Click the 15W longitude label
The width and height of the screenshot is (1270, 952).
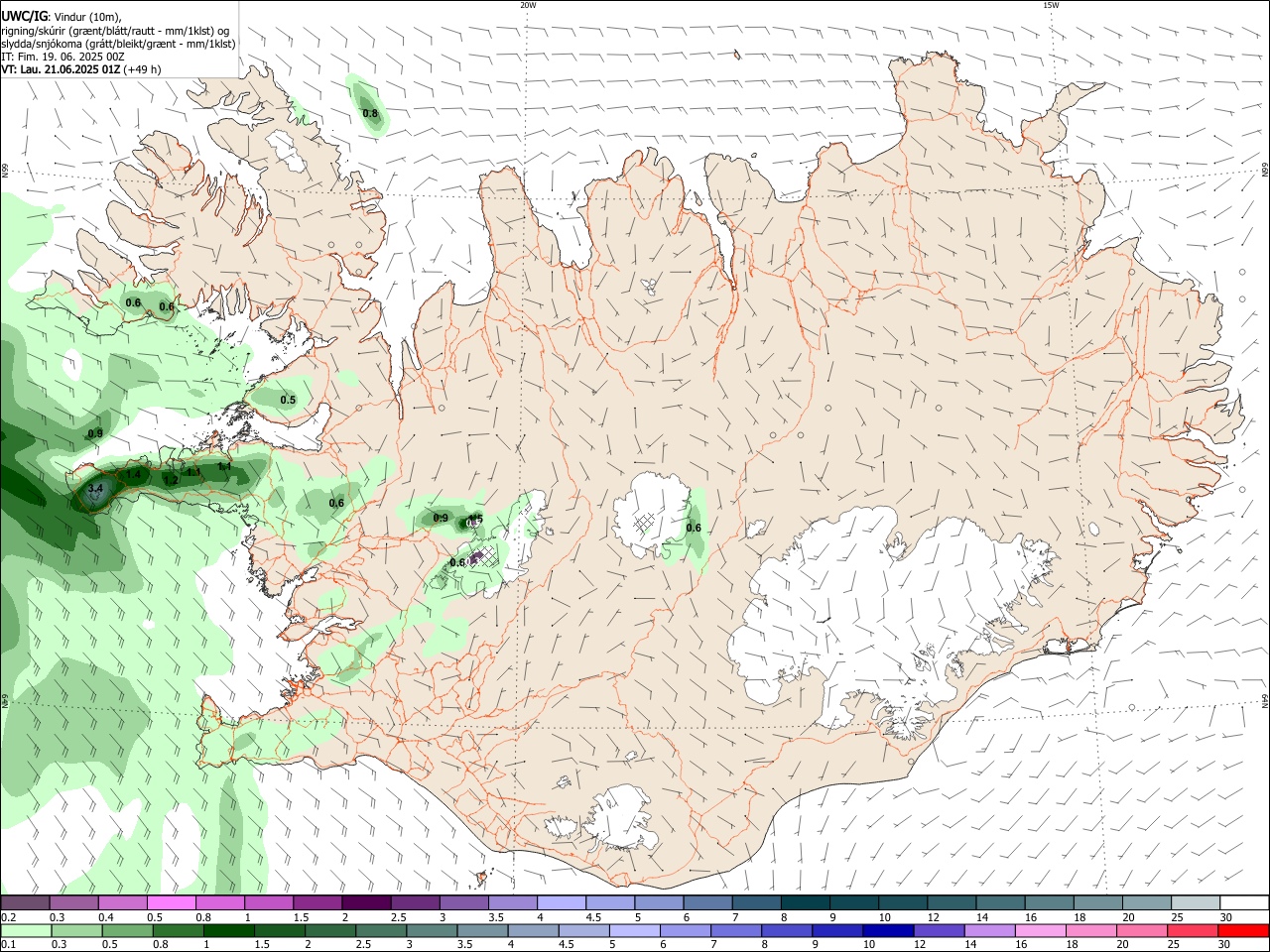(1051, 5)
